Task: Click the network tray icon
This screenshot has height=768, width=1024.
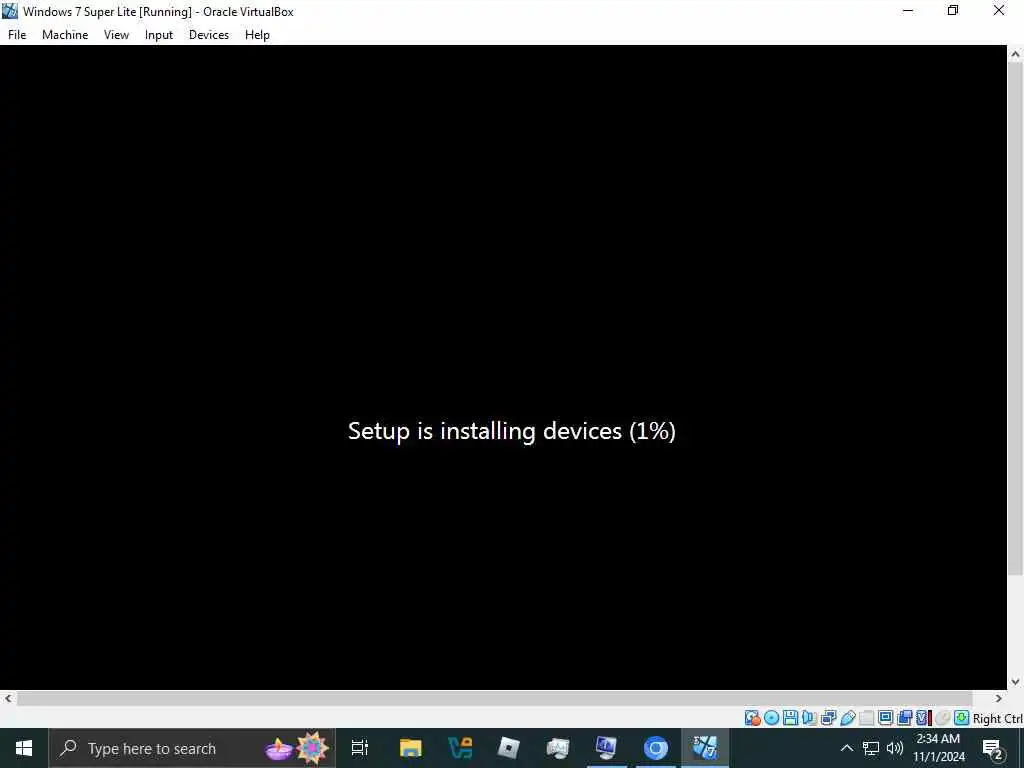Action: point(871,748)
